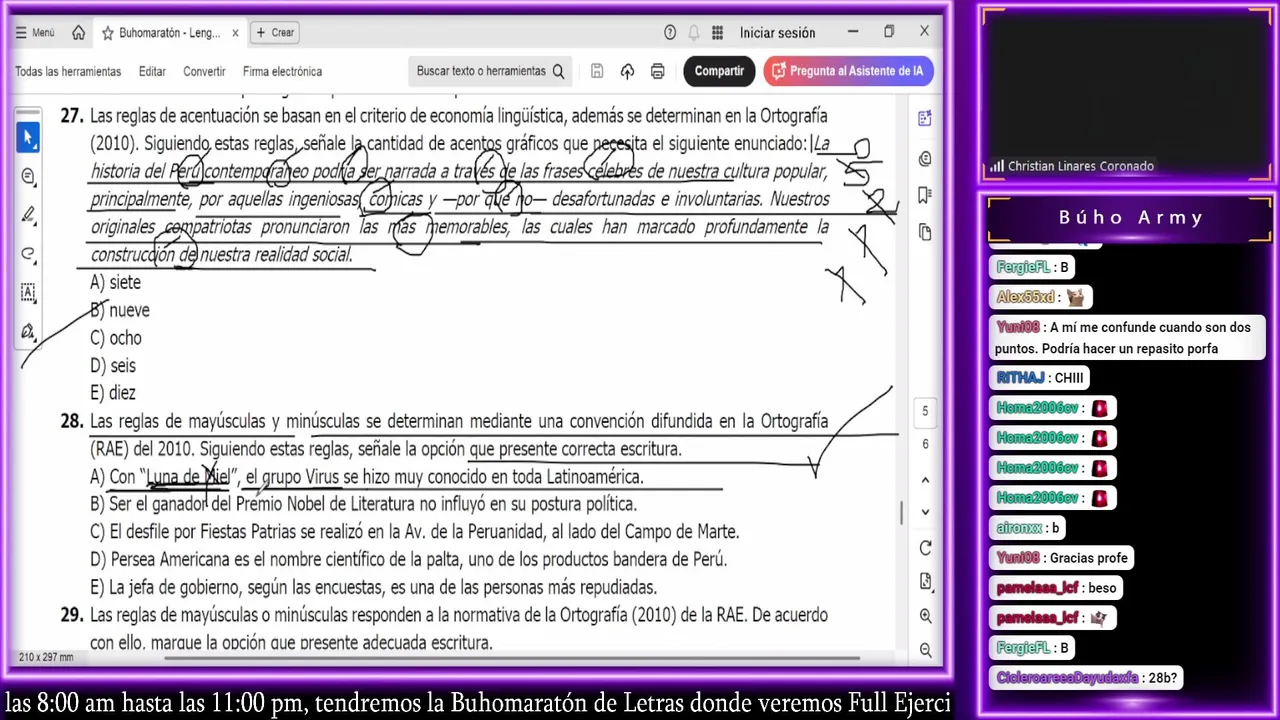Click the Compartir button
The height and width of the screenshot is (720, 1280).
719,71
